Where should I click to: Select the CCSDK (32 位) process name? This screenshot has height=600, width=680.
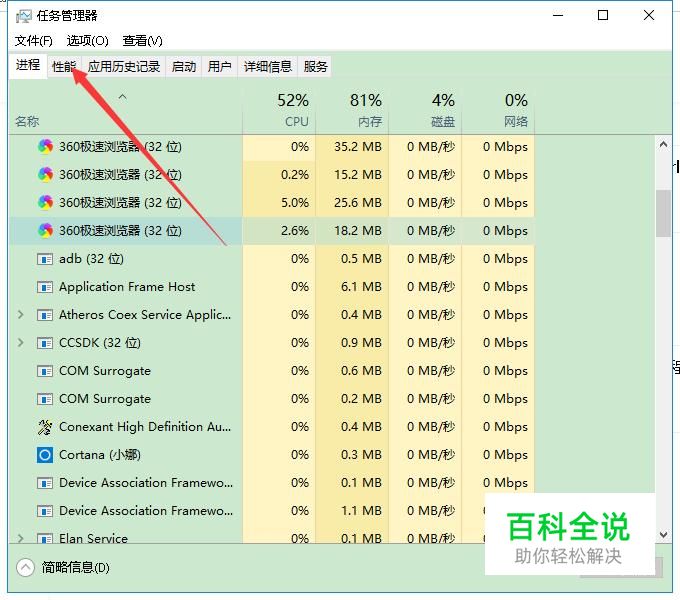point(100,343)
